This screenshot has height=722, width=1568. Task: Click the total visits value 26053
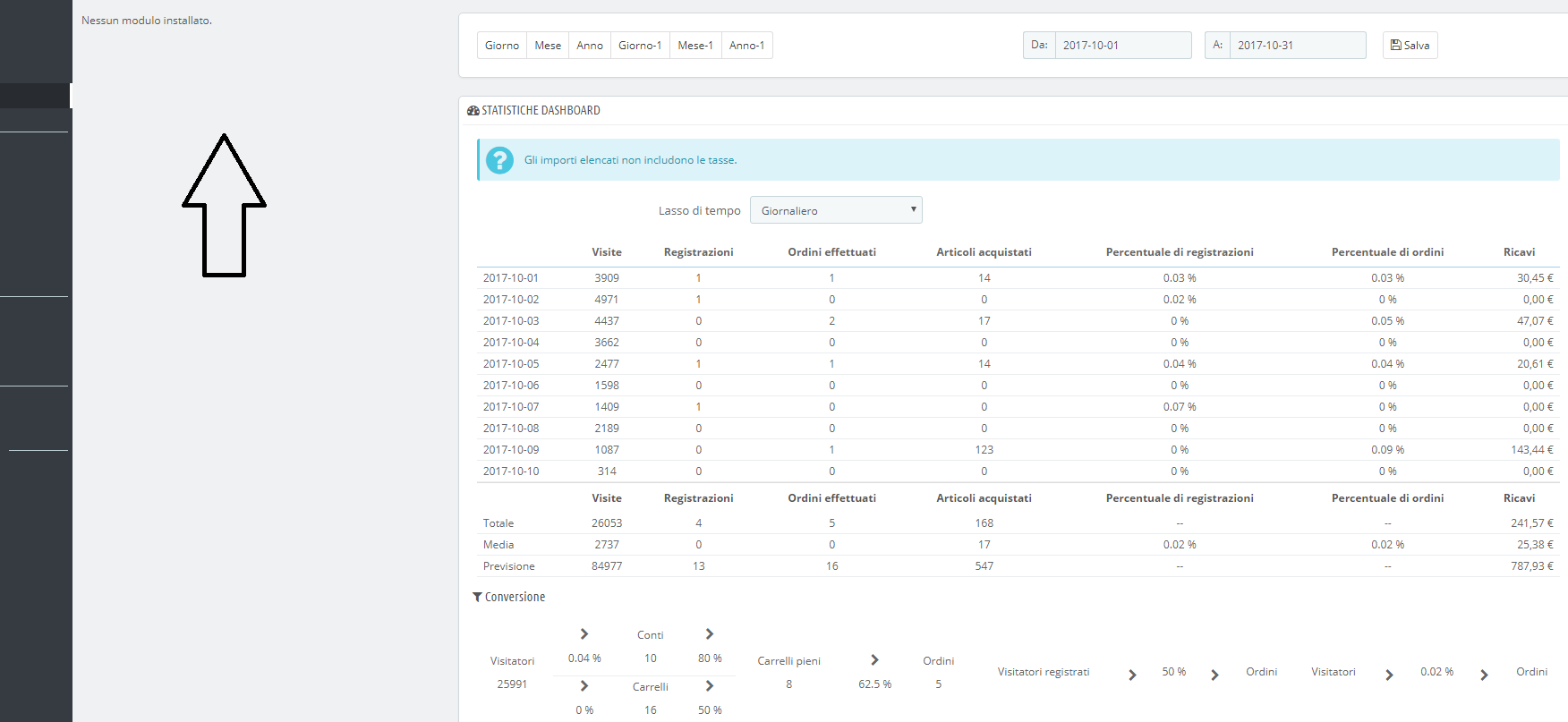pos(607,523)
